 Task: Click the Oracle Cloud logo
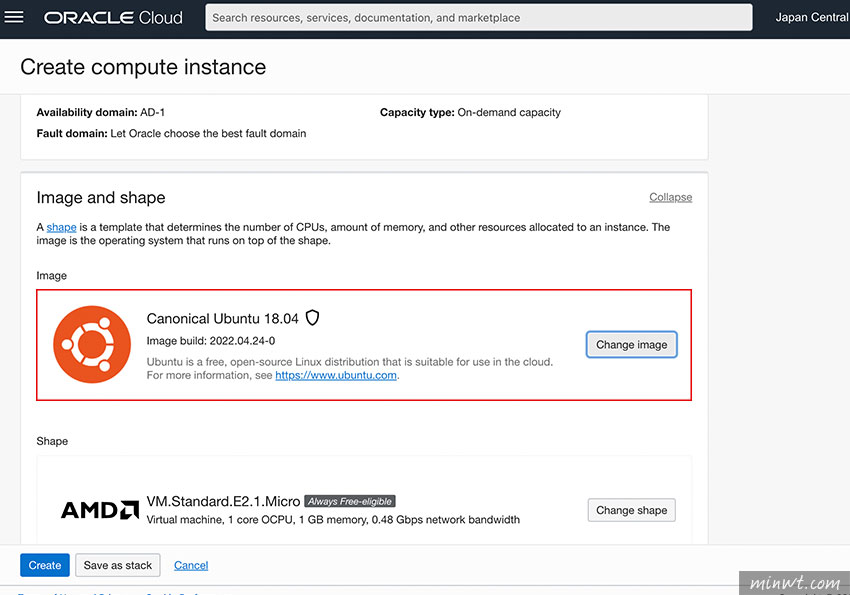(113, 18)
